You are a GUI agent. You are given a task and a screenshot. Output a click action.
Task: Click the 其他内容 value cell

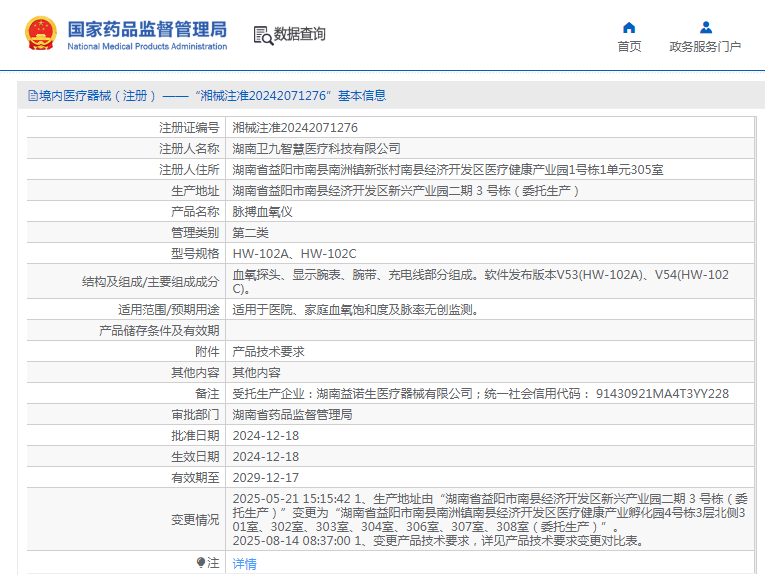tap(256, 372)
